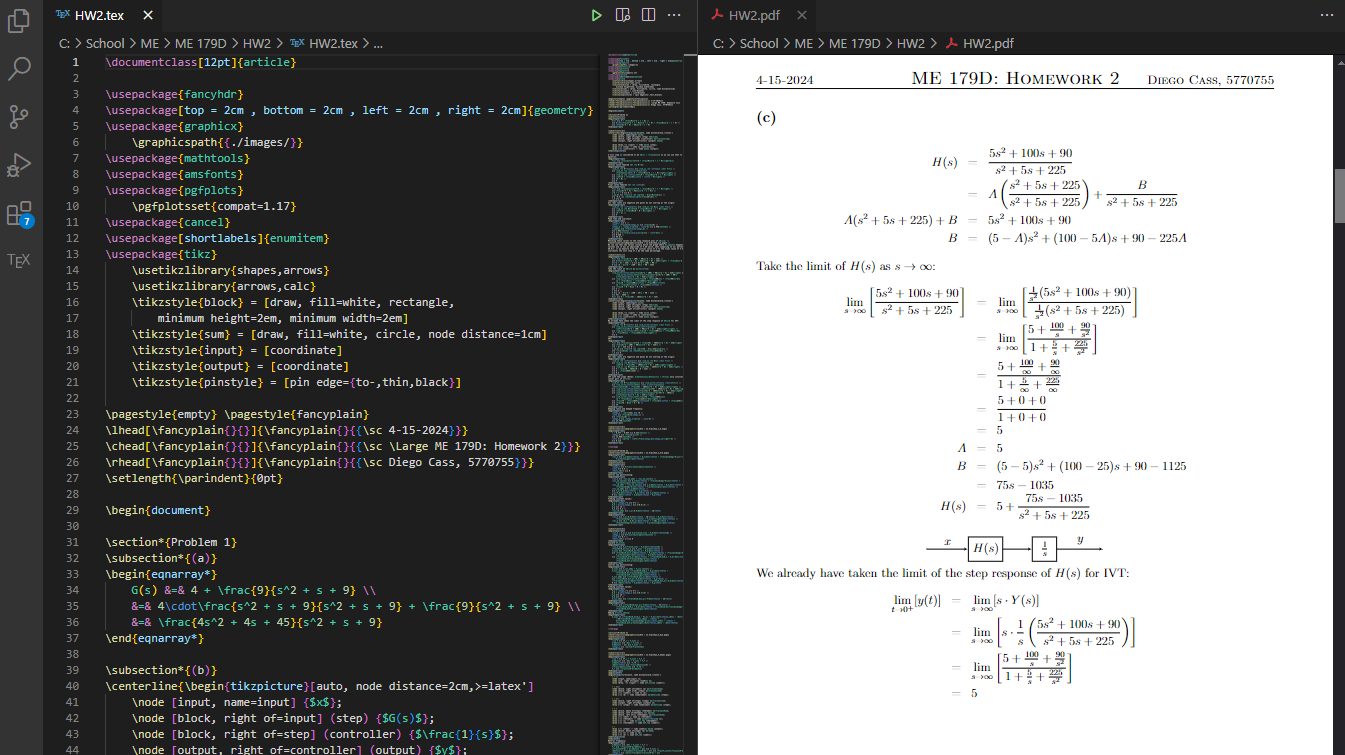Click the \usepackage{cancel} line
This screenshot has height=755, width=1345.
click(168, 222)
